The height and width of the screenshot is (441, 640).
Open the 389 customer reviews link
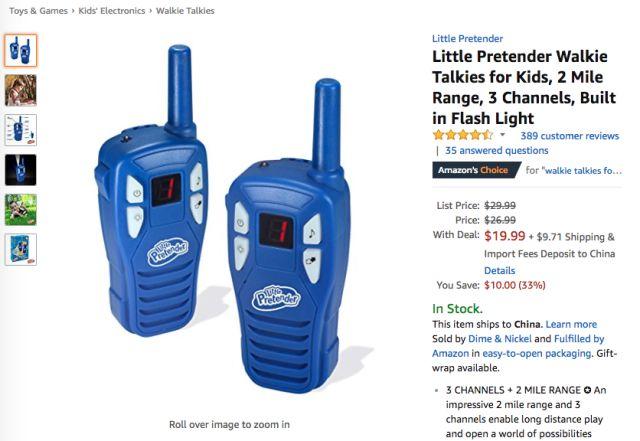(569, 136)
